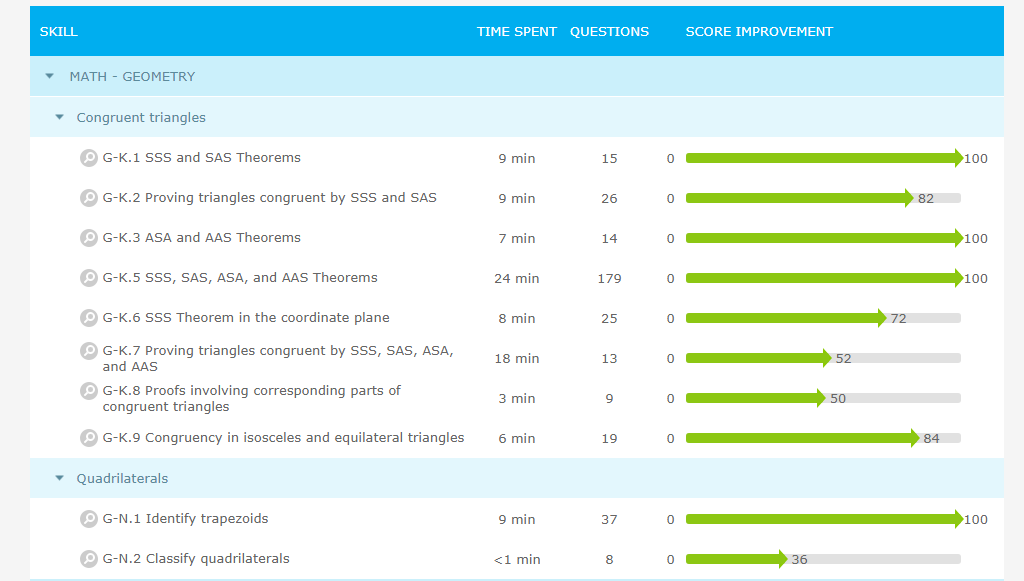Click magnifier icon beside G-K.8 Proofs skill
The image size is (1024, 581).
tap(89, 391)
